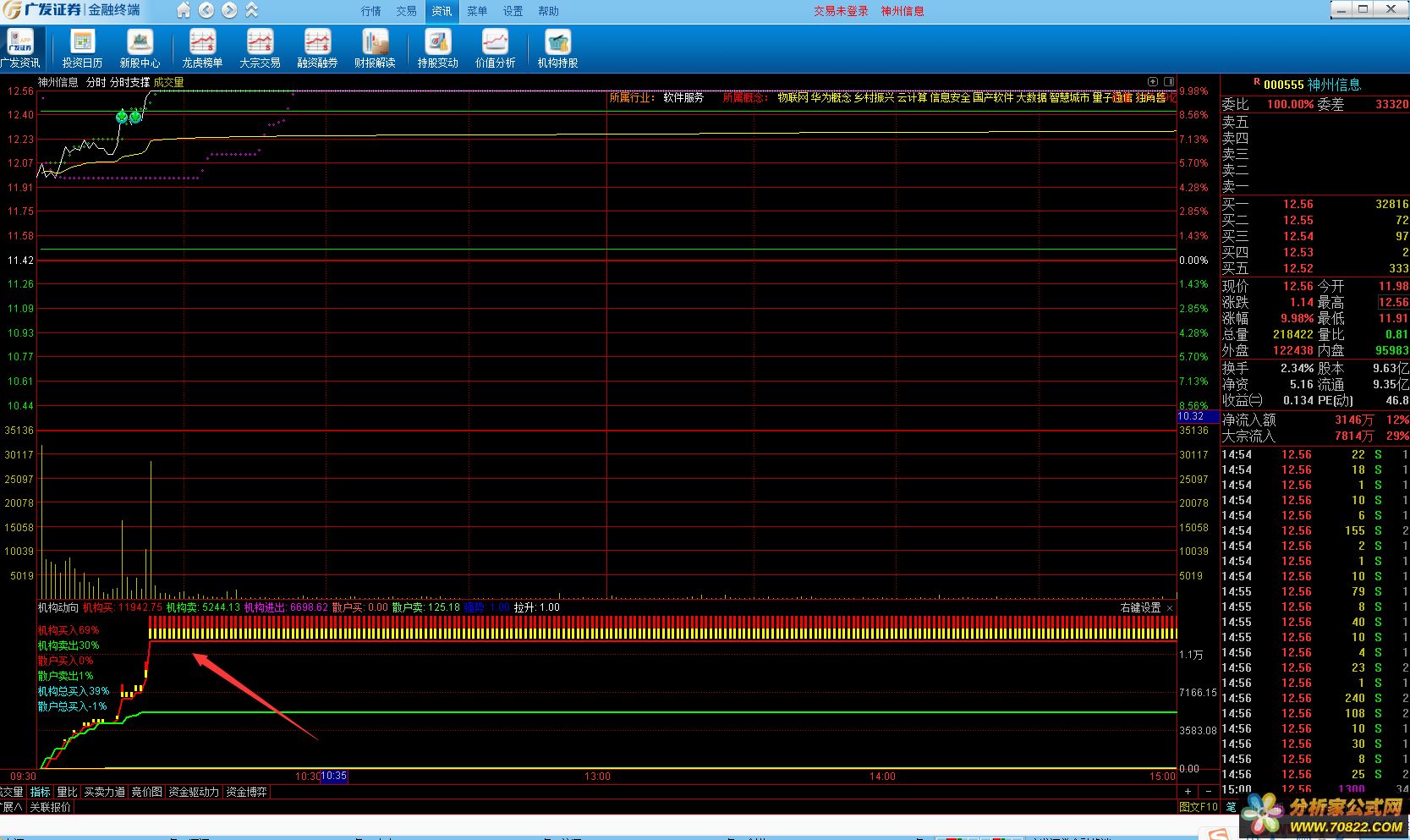The height and width of the screenshot is (840, 1410).
Task: Switch to 竞价图 tab
Action: (147, 792)
